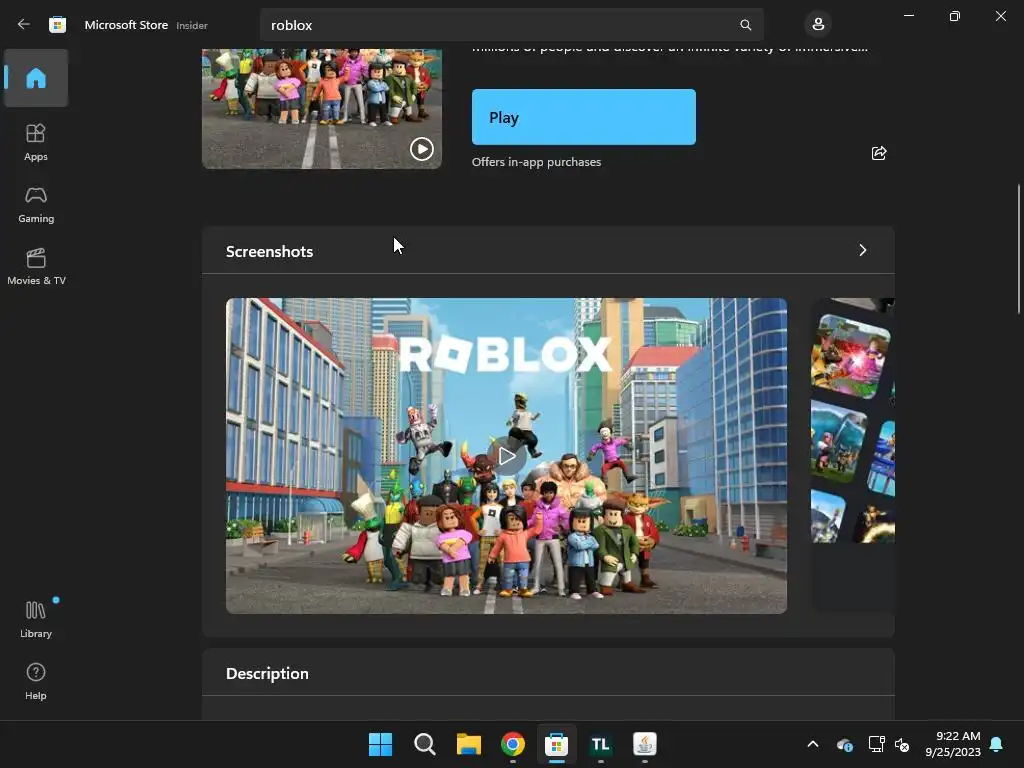Open the Apps section in sidebar
1024x768 pixels.
tap(36, 142)
